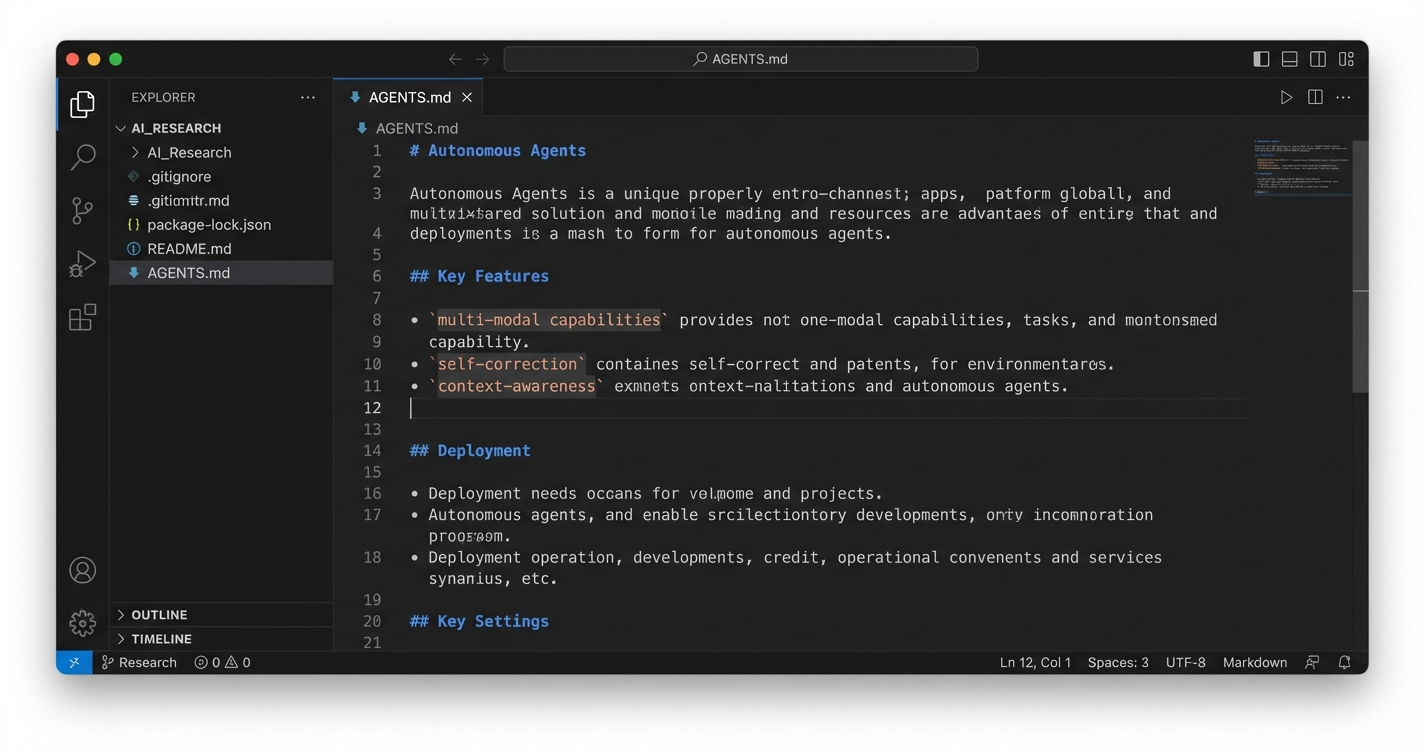The image size is (1424, 752).
Task: Click the Run button above the editor
Action: [x=1286, y=97]
